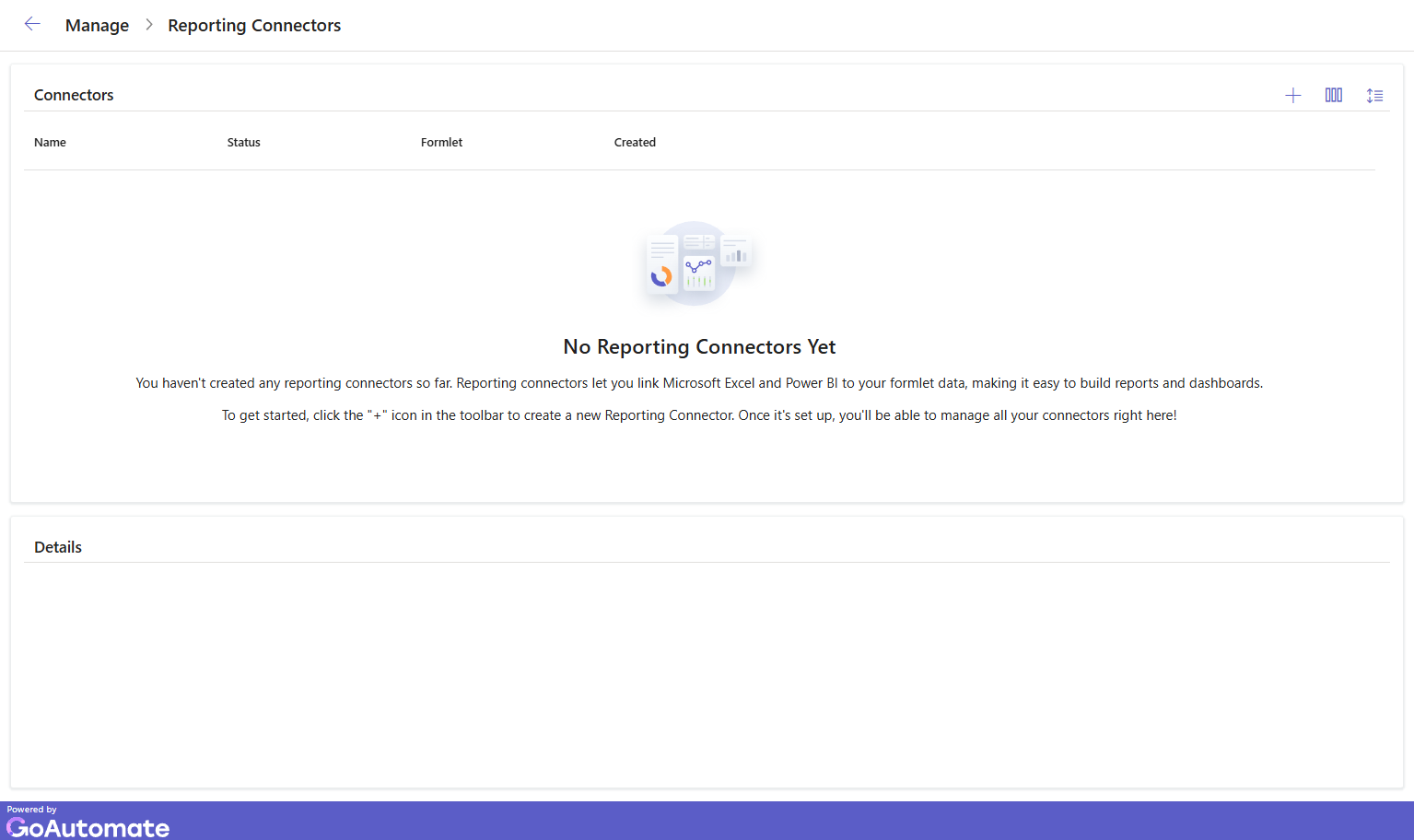
Task: Click the Details panel title
Action: (58, 547)
